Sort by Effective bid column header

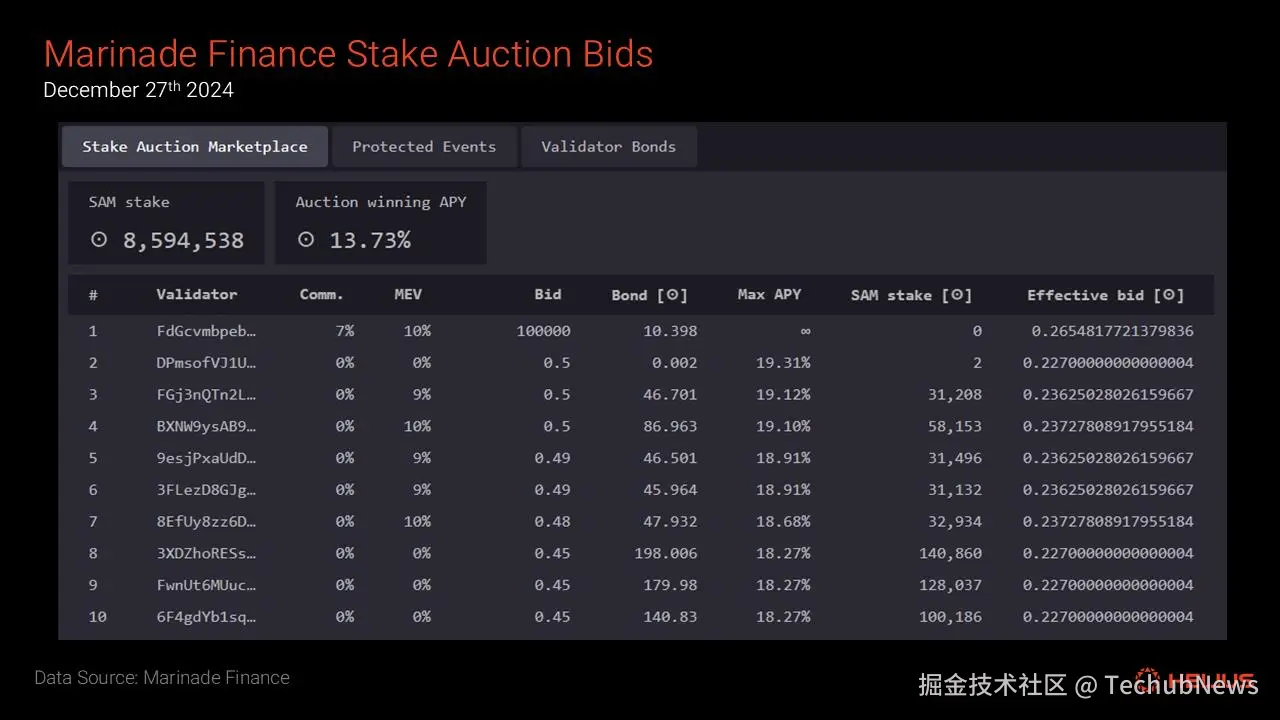tap(1105, 295)
